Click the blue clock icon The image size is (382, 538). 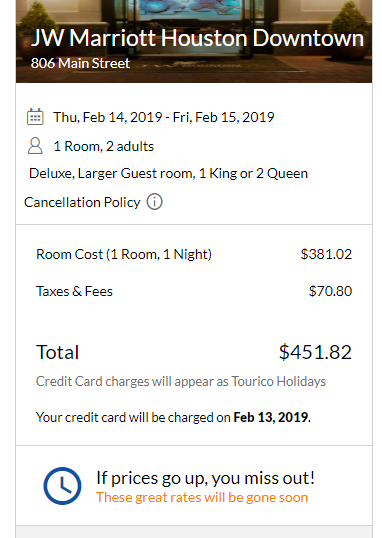coord(62,486)
